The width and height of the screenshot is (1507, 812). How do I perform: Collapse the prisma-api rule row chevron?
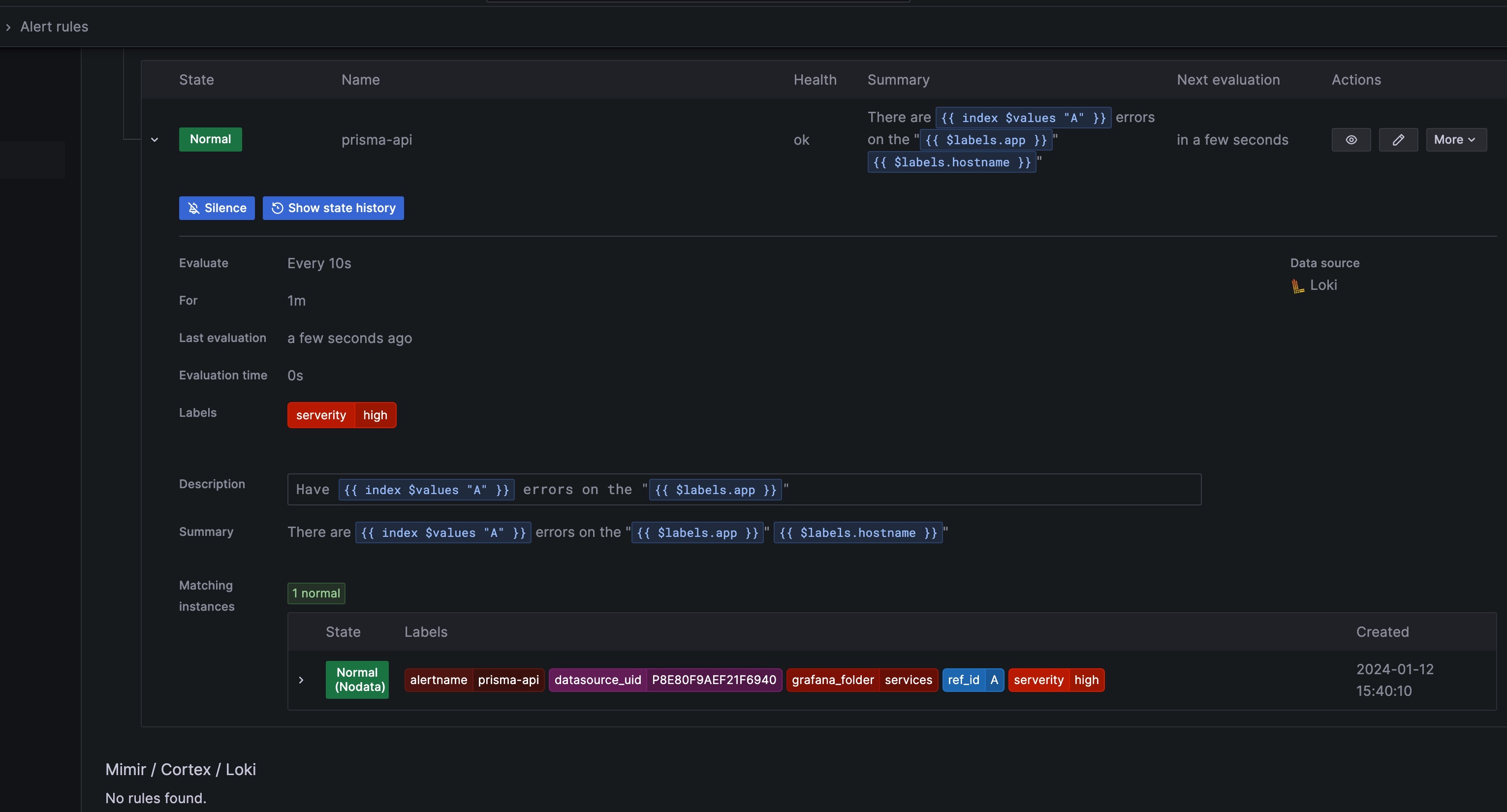[x=155, y=140]
